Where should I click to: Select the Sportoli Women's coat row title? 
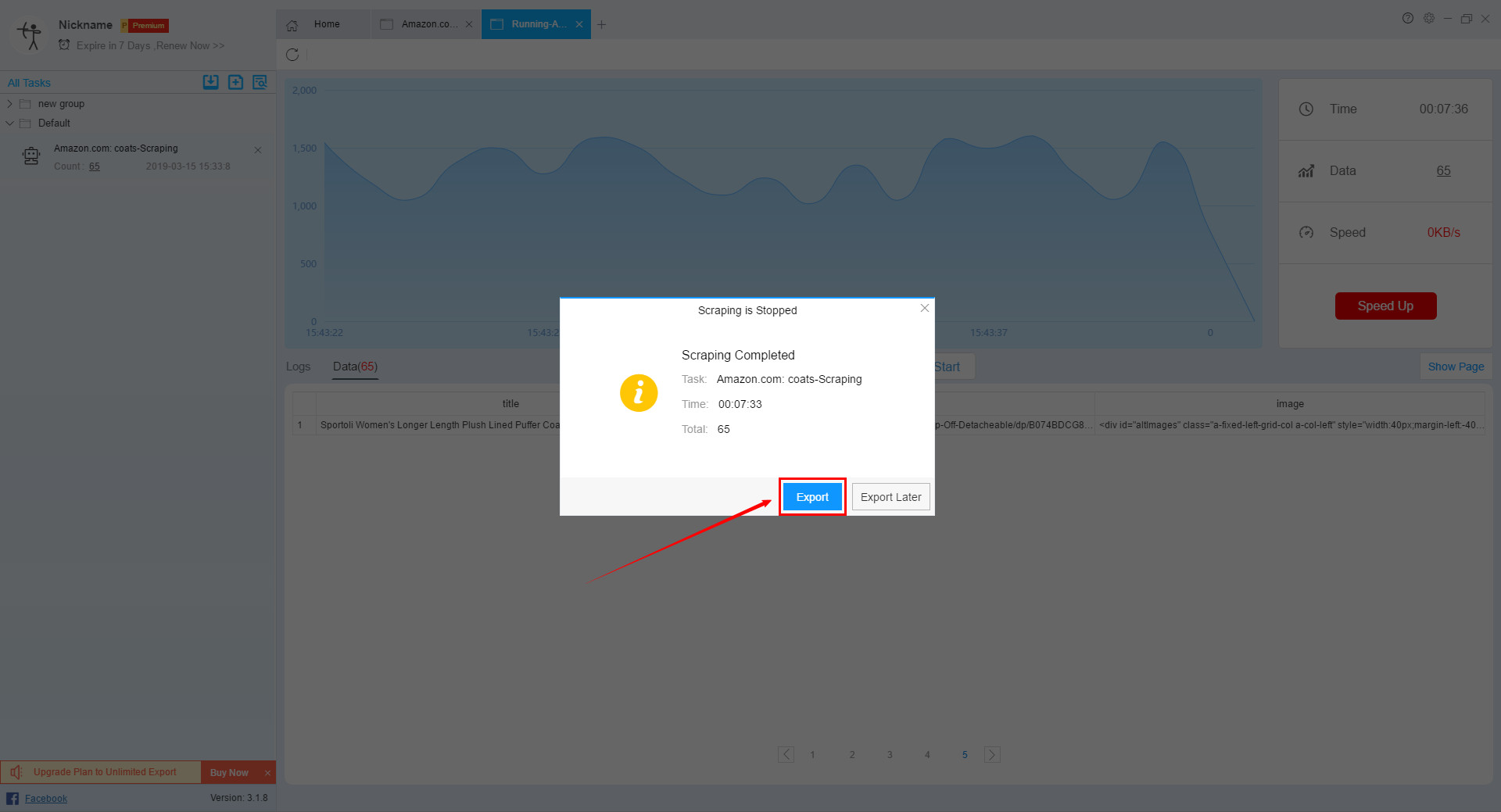coord(439,425)
